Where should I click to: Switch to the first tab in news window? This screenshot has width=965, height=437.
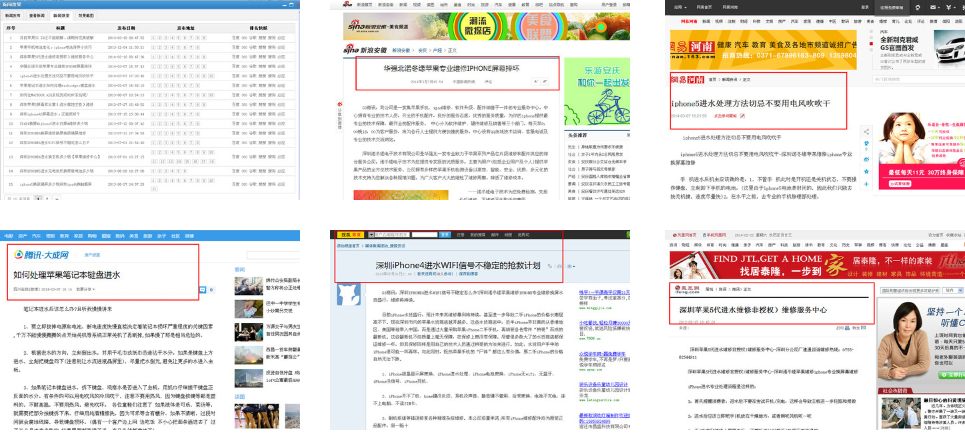13,15
